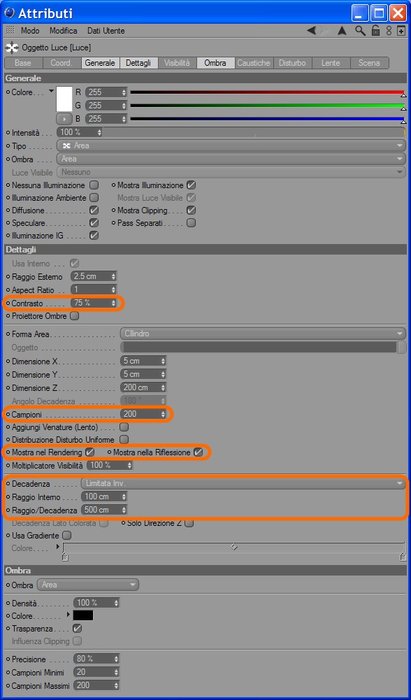
Task: Enable Illuminazione Ambiente checkbox
Action: (94, 197)
